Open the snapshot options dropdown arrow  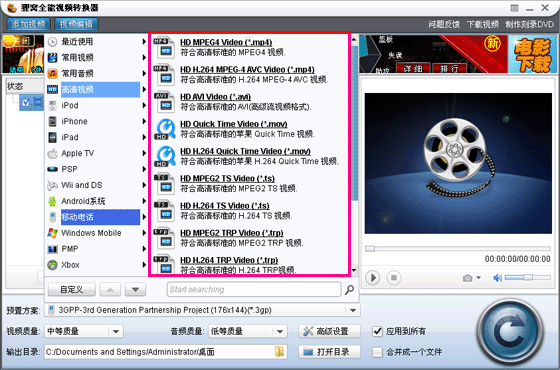click(x=479, y=278)
